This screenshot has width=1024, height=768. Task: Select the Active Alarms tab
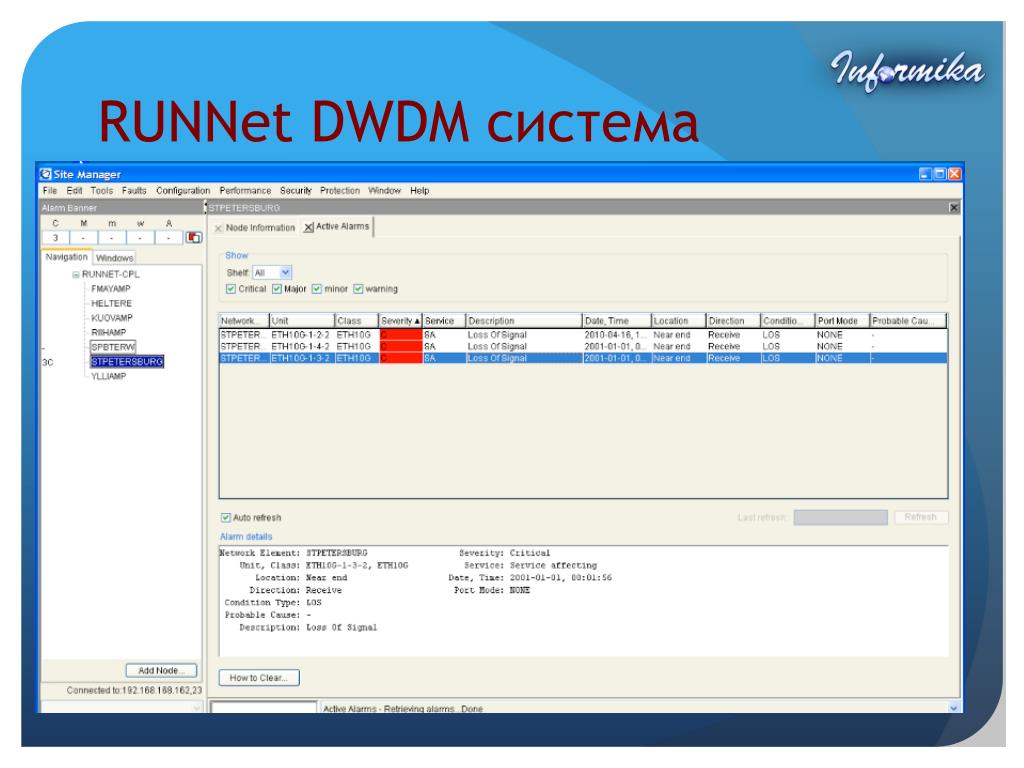coord(342,227)
